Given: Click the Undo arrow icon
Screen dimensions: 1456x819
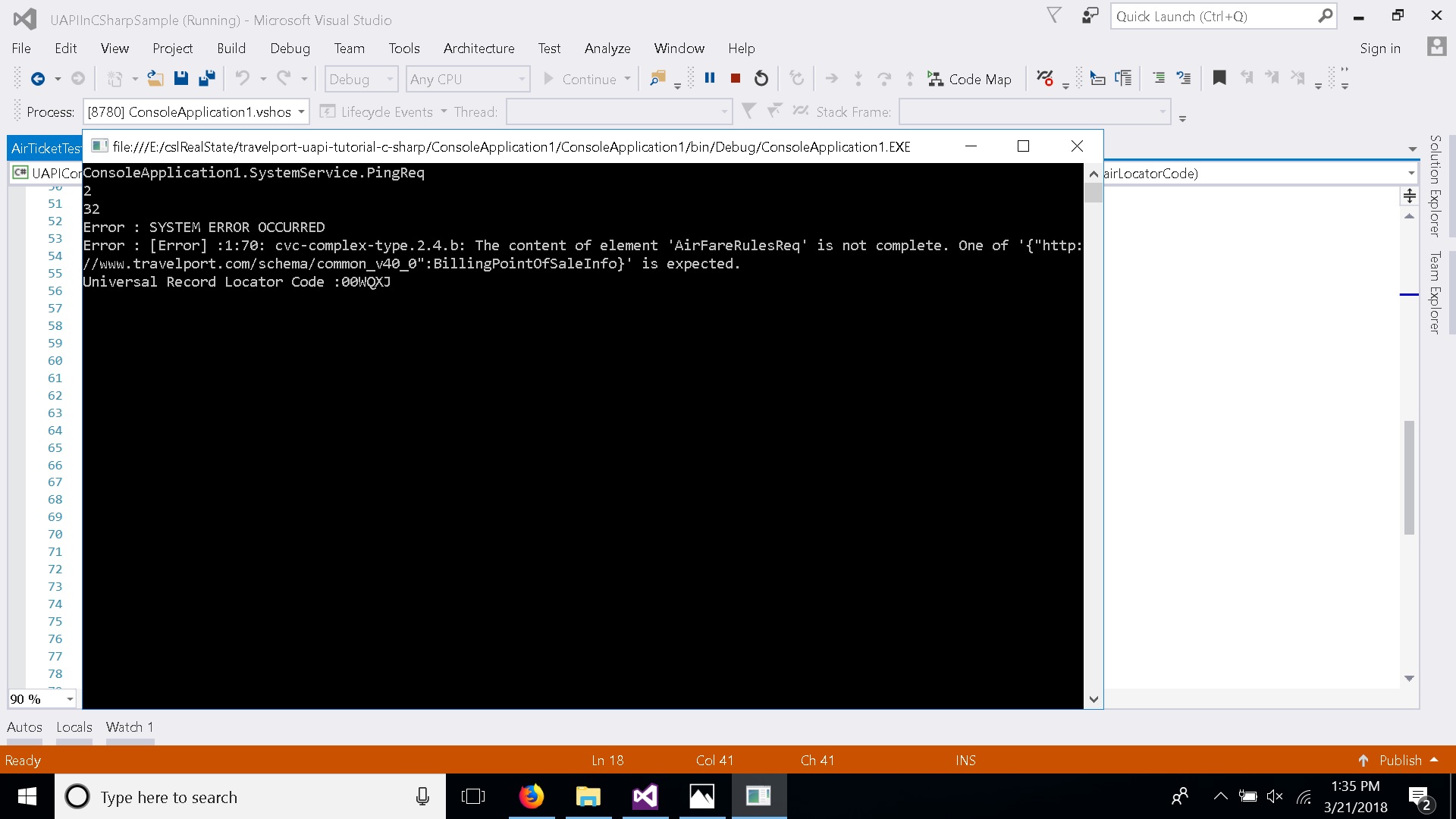Looking at the screenshot, I should [x=241, y=78].
